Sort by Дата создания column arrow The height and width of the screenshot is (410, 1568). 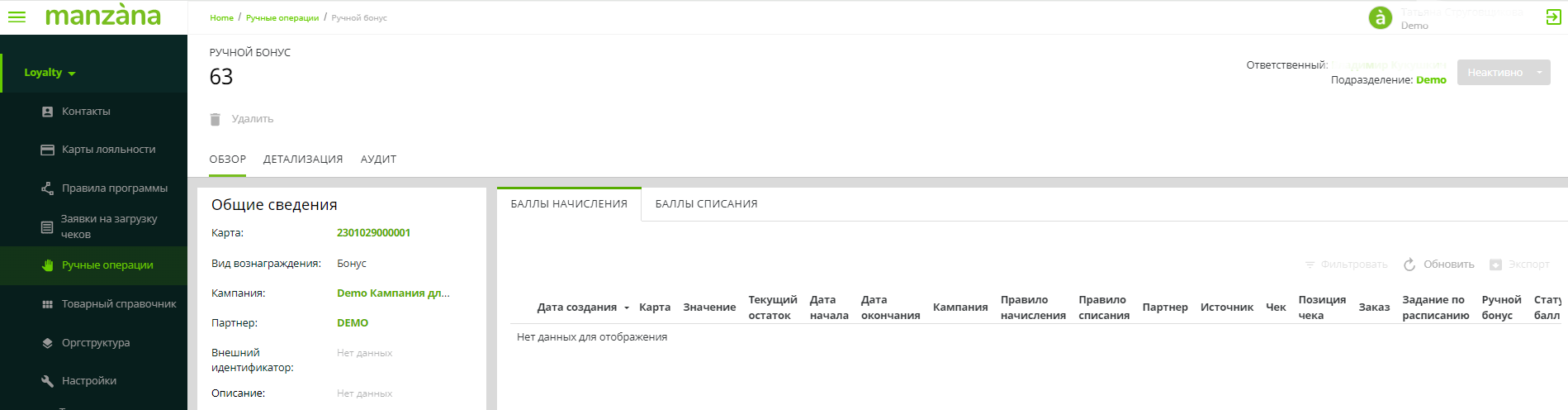coord(627,307)
